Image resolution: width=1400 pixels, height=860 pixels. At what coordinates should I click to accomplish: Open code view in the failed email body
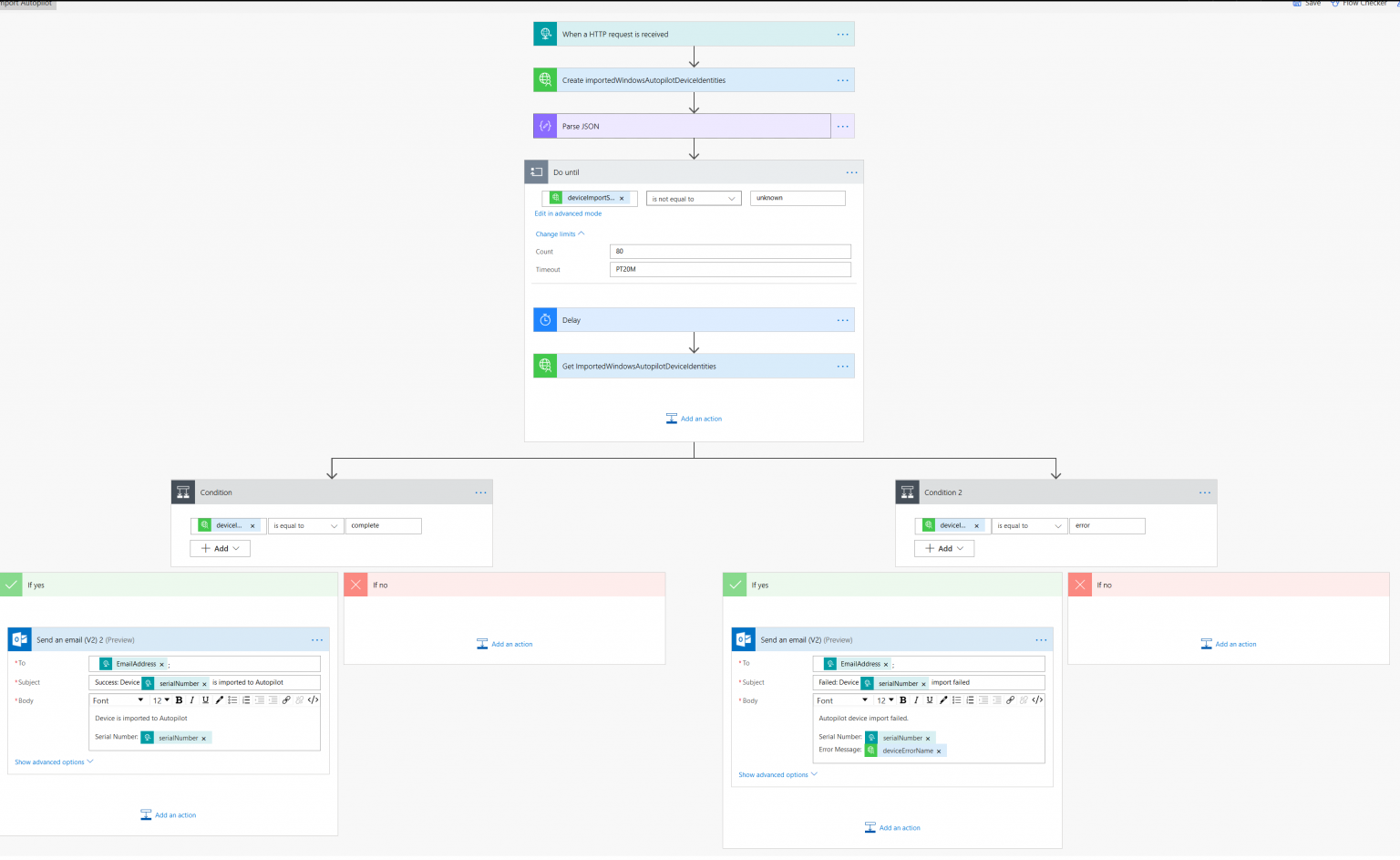click(x=1037, y=699)
